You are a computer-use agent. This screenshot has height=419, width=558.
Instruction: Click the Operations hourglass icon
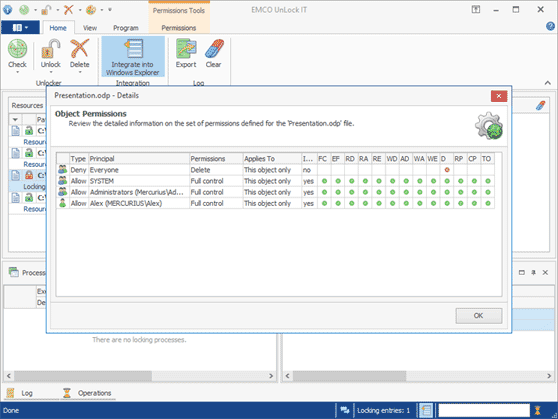67,393
